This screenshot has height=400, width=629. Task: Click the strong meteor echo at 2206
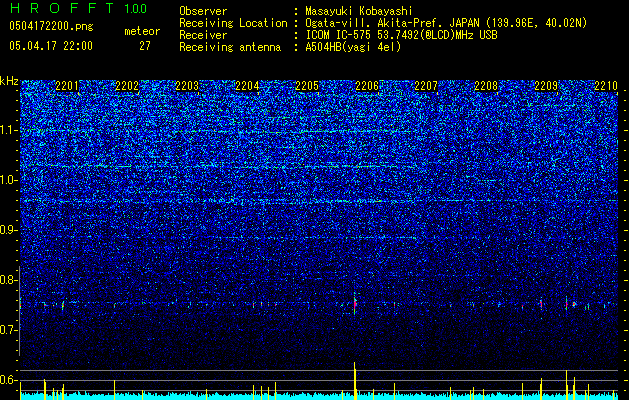tap(355, 304)
